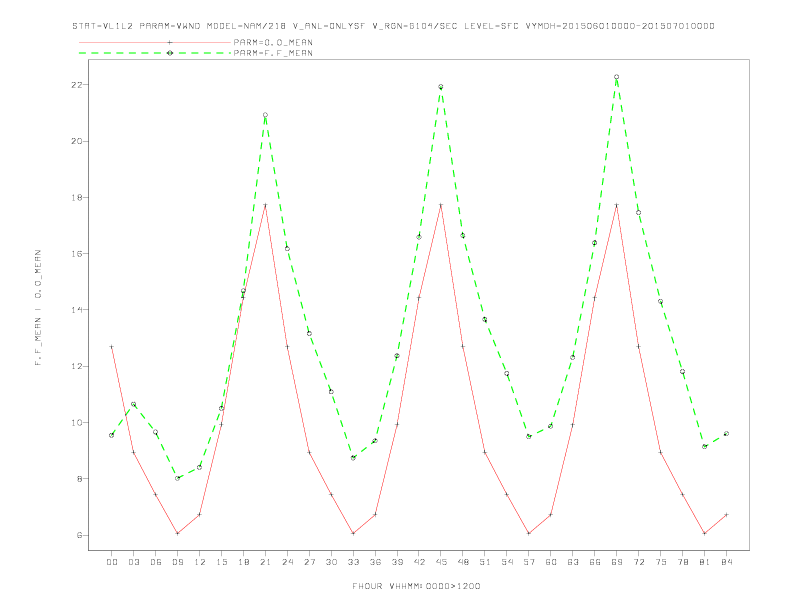Click the x-axis tick label 57
792x612 pixels.
point(529,562)
